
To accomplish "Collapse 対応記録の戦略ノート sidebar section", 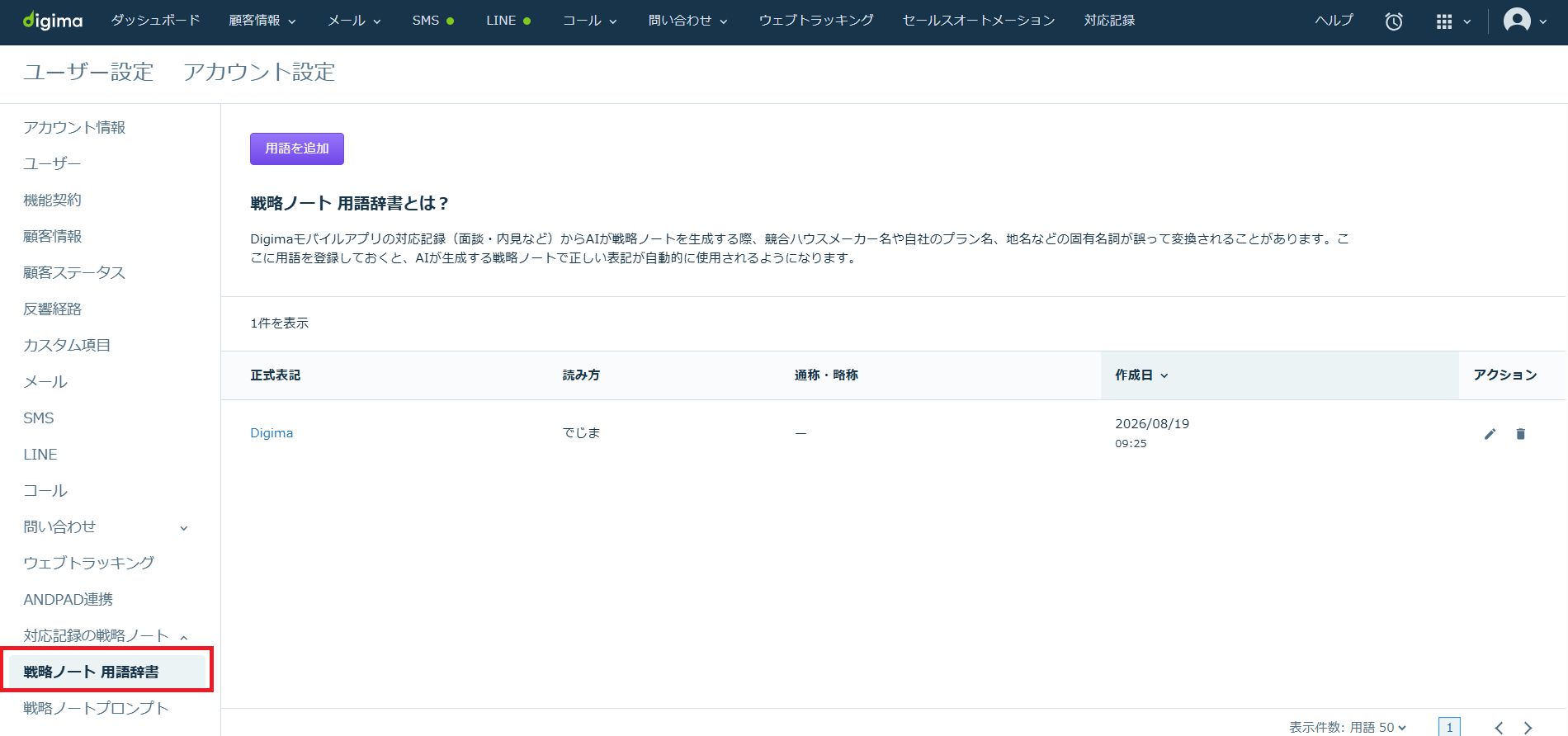I will tap(106, 635).
